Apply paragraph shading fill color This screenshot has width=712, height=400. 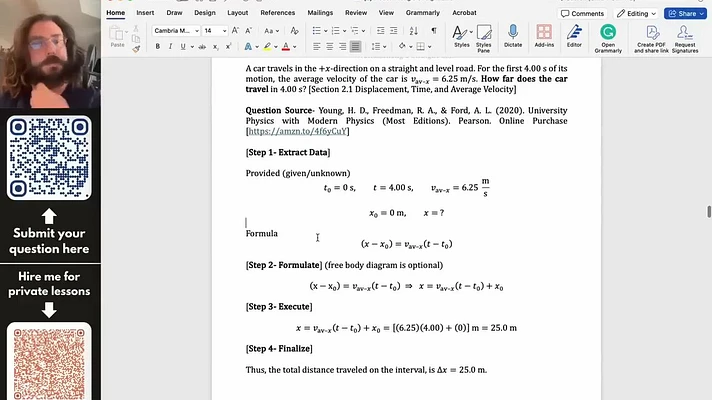[402, 46]
